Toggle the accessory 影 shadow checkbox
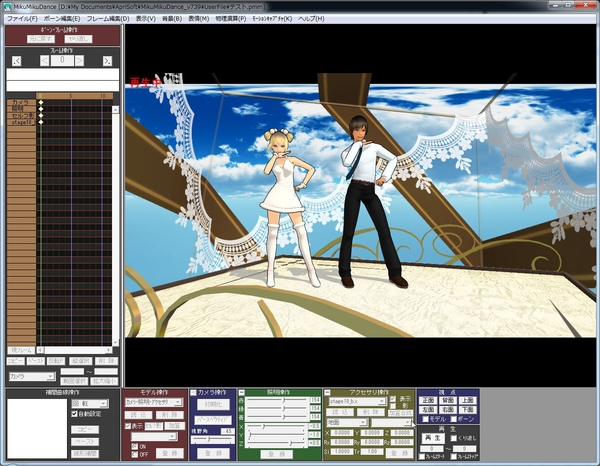The image size is (600, 466). [393, 406]
